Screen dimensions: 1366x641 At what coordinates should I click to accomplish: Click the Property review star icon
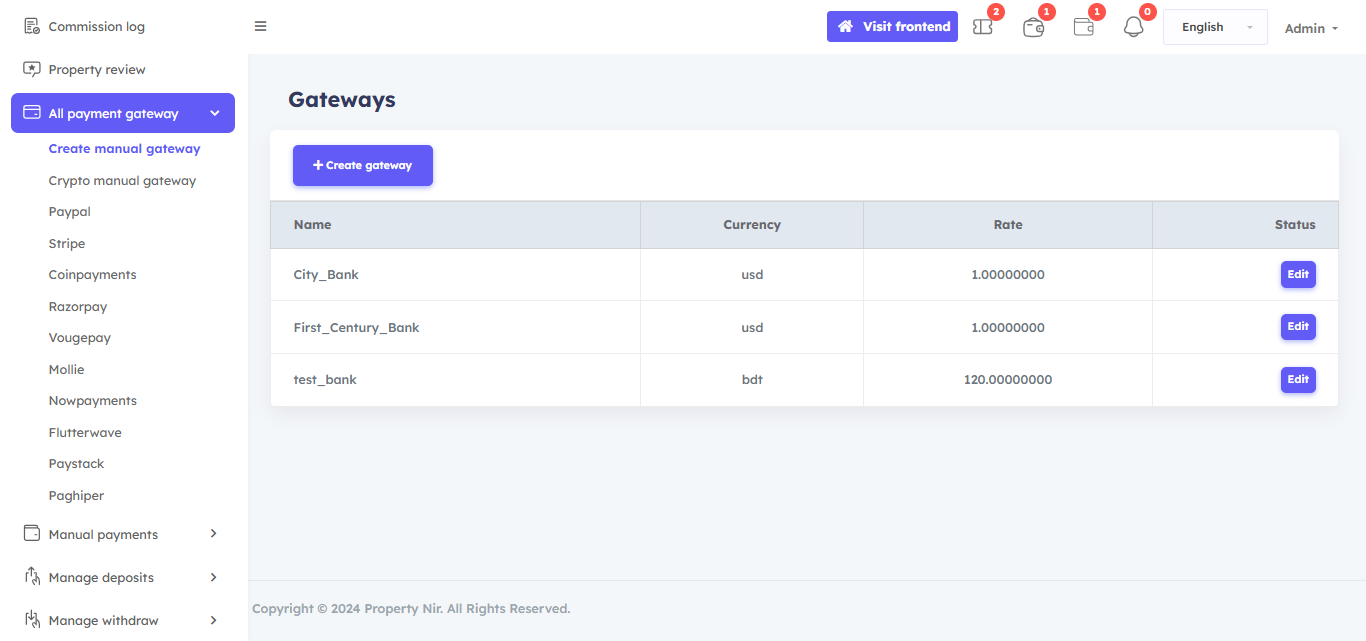[32, 69]
